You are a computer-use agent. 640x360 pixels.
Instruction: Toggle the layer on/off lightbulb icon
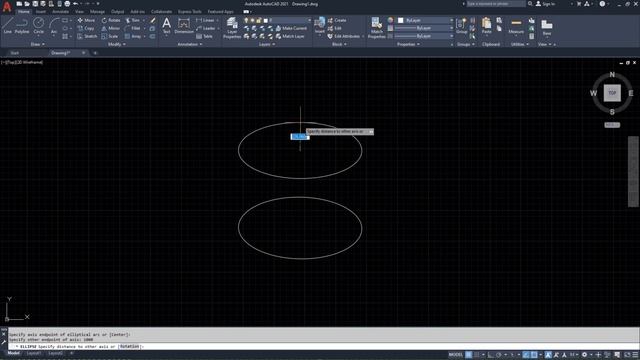[x=246, y=20]
